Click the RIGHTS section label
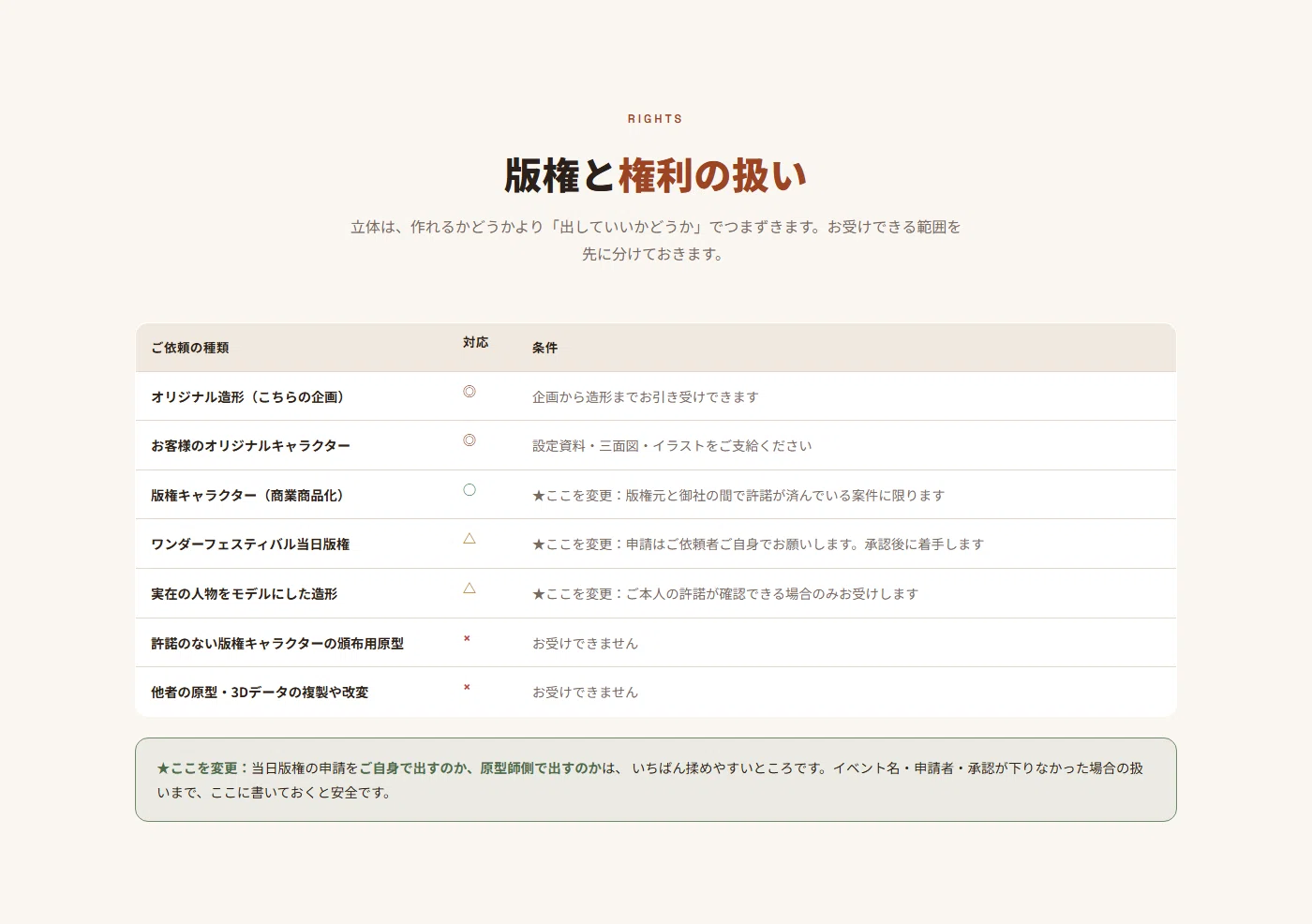Viewport: 1312px width, 924px height. click(x=655, y=119)
